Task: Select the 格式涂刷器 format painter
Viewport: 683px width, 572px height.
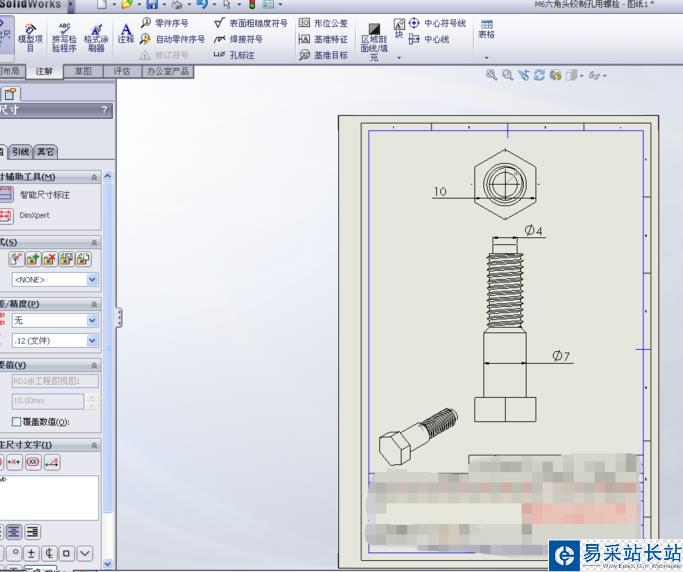Action: point(96,38)
